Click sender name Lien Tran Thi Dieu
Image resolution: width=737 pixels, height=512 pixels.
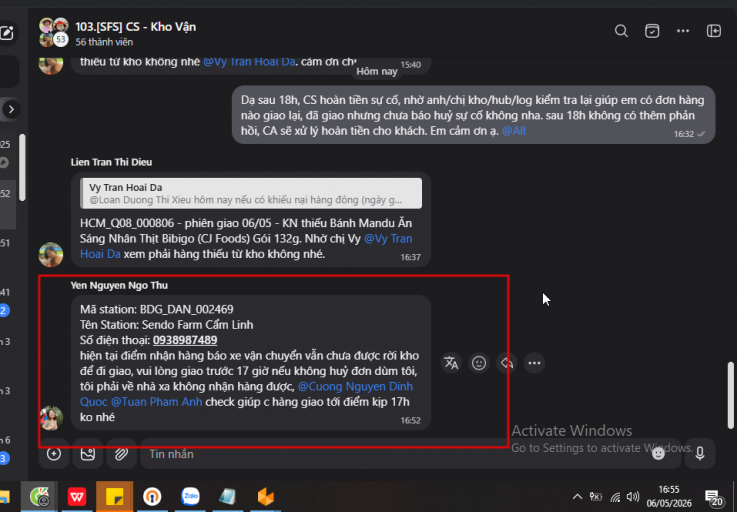coord(111,162)
